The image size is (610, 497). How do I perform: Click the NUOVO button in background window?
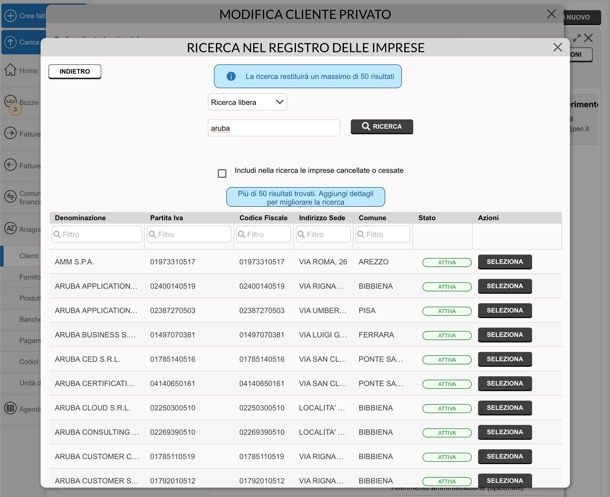tap(581, 17)
